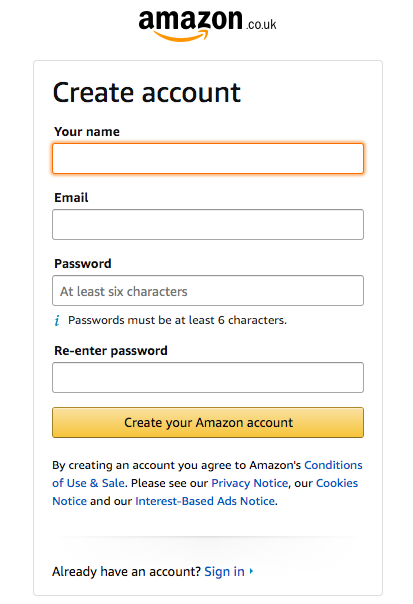Click the 'Your name' field label

pyautogui.click(x=87, y=132)
